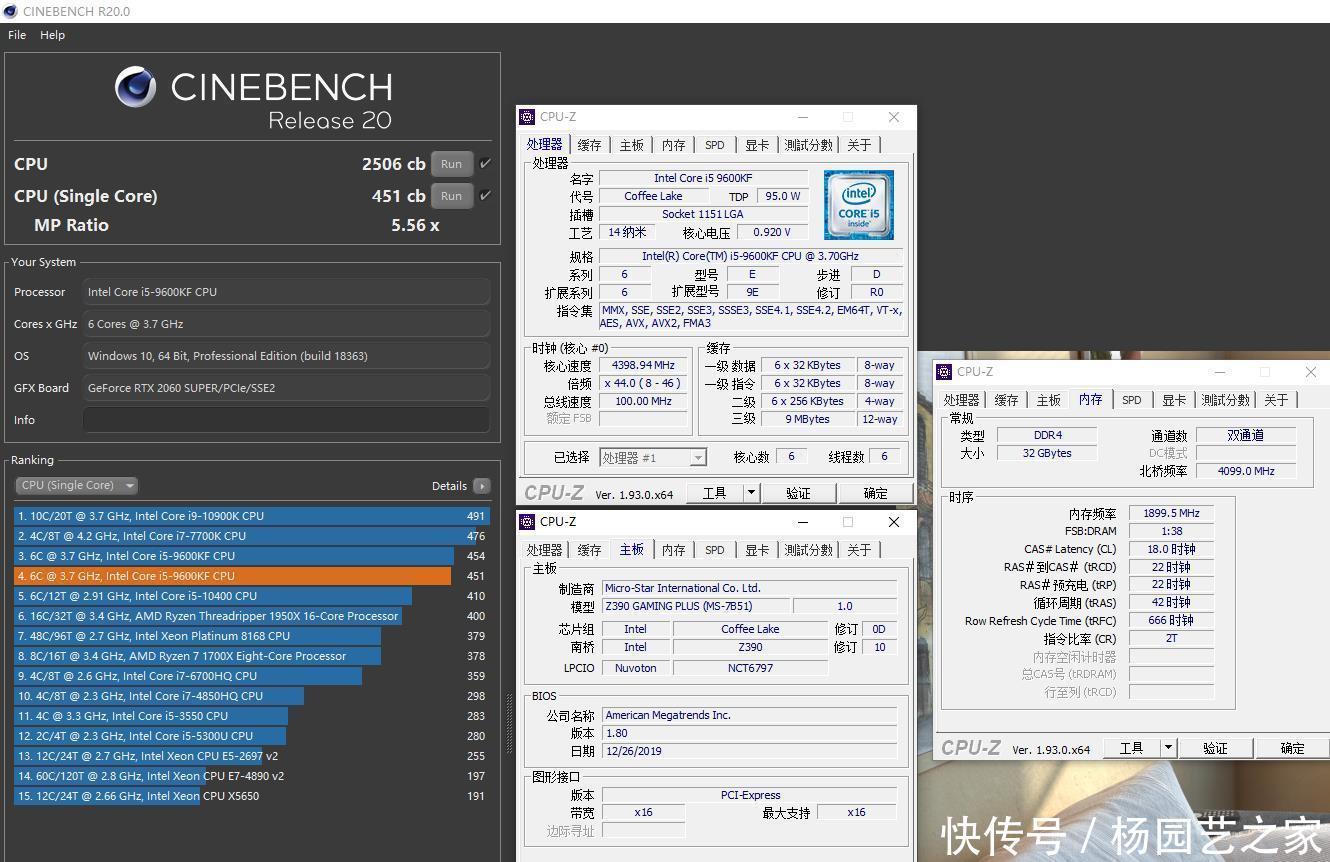Switch to 缓存 tab in mainboard CPU-Z window
The image size is (1330, 862).
pos(589,550)
